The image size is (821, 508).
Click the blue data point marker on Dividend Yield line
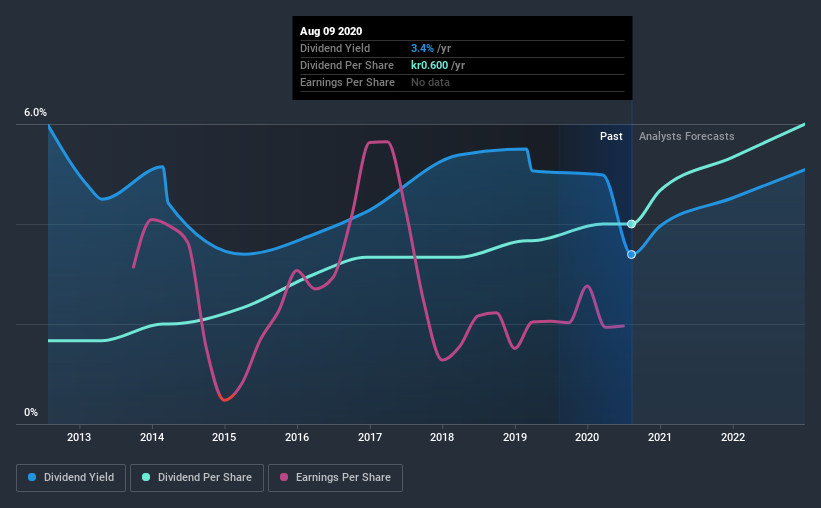point(631,255)
